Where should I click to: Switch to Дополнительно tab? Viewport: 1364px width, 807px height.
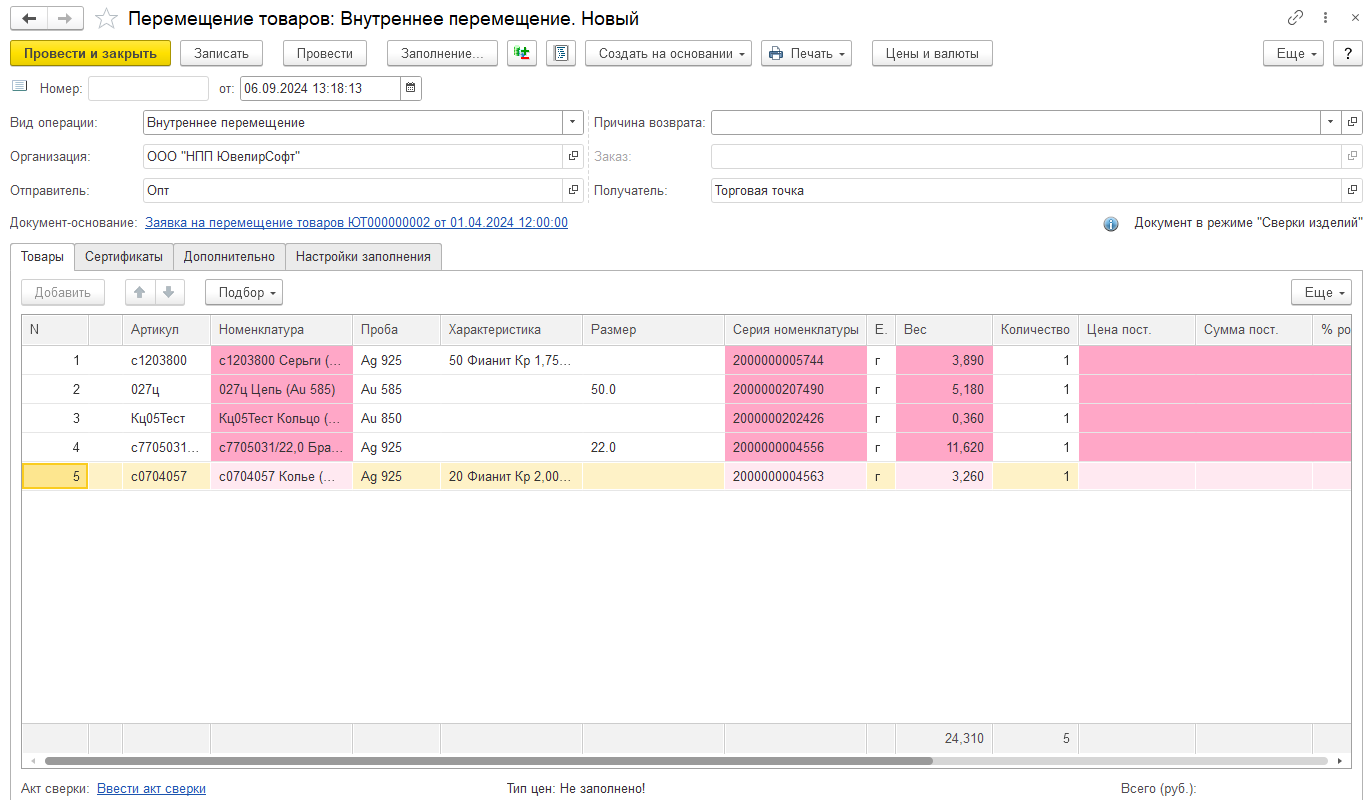click(x=229, y=256)
